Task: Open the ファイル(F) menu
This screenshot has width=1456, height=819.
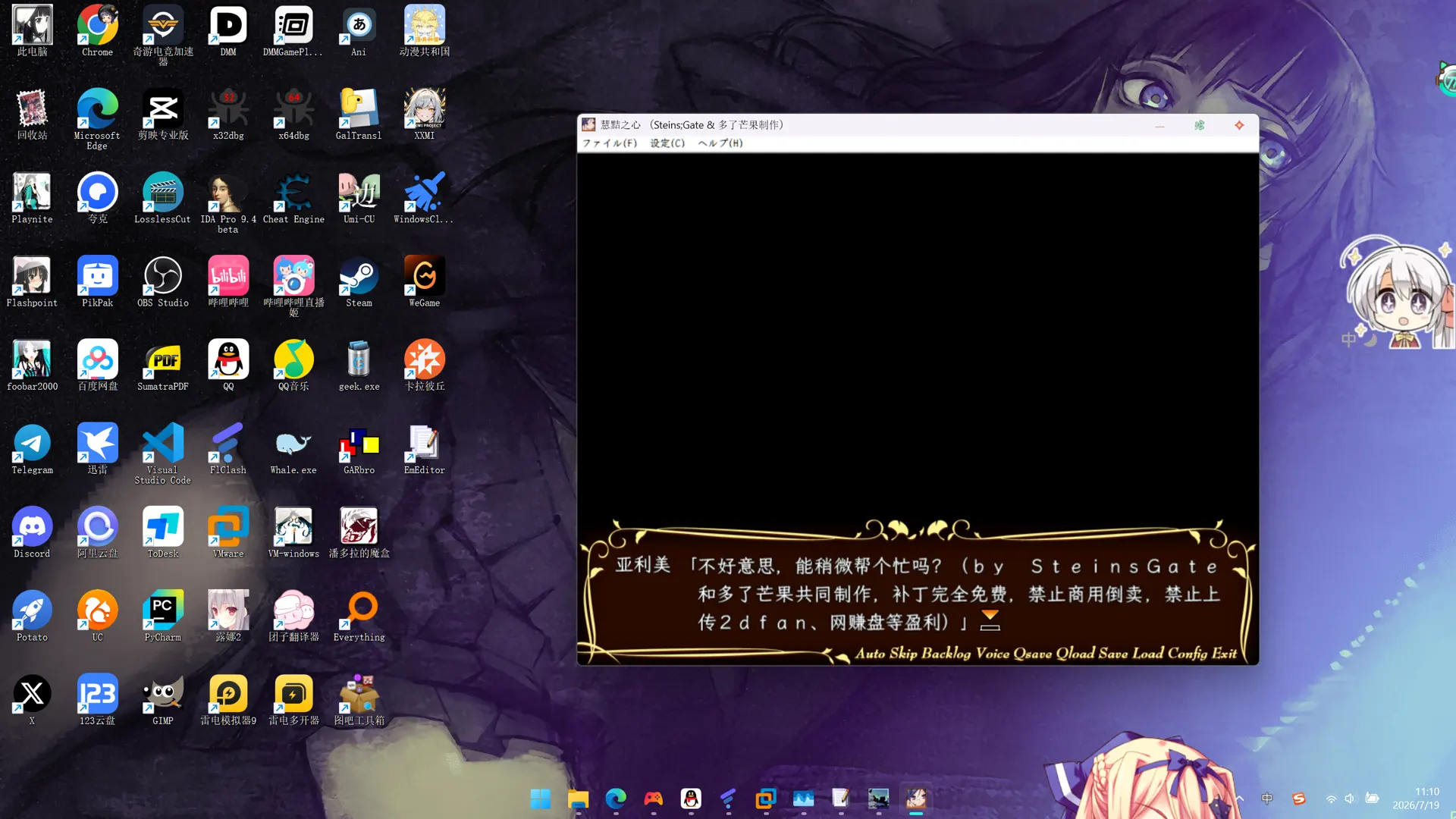Action: point(610,143)
